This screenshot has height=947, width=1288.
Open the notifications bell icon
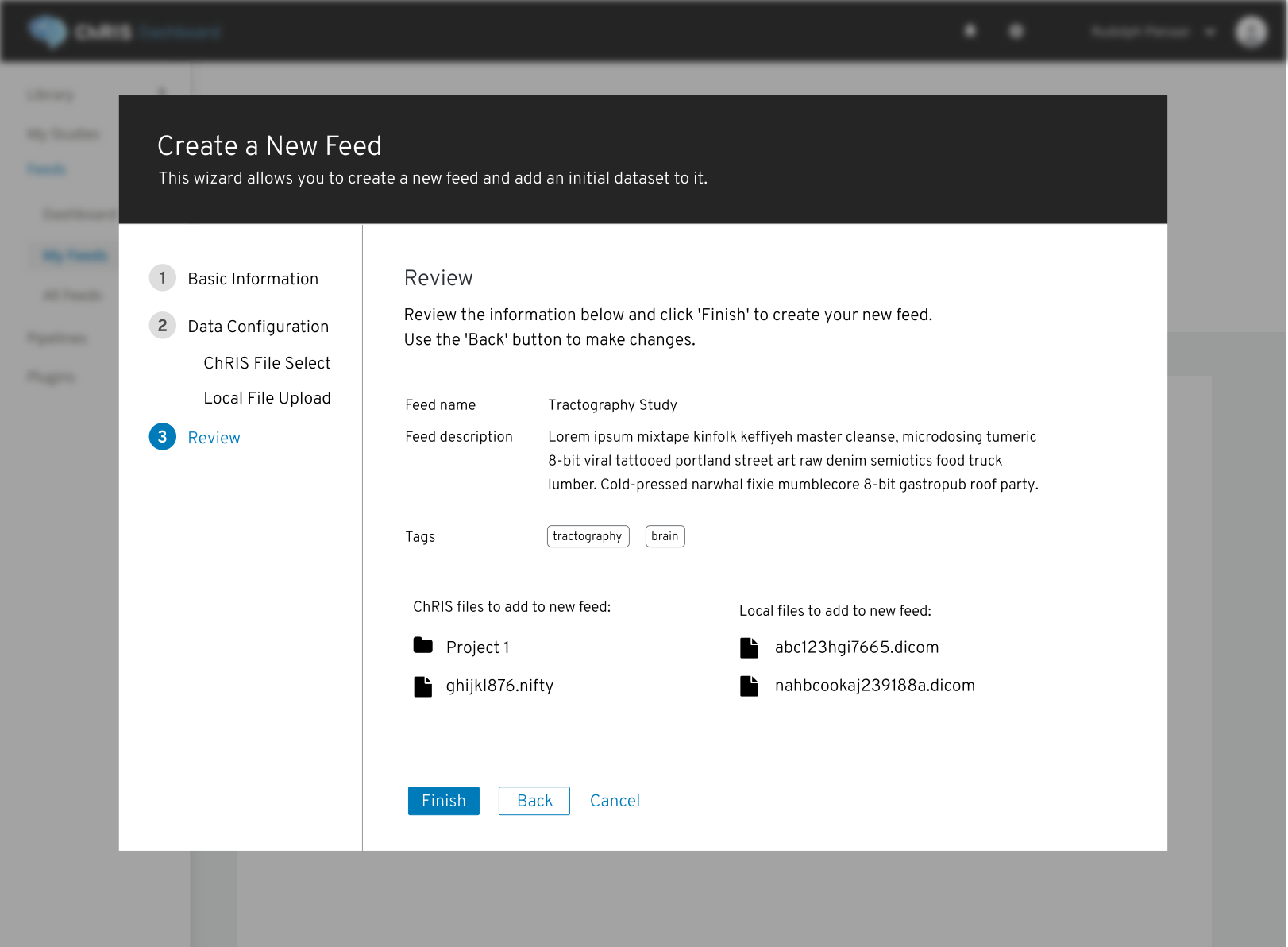click(969, 30)
